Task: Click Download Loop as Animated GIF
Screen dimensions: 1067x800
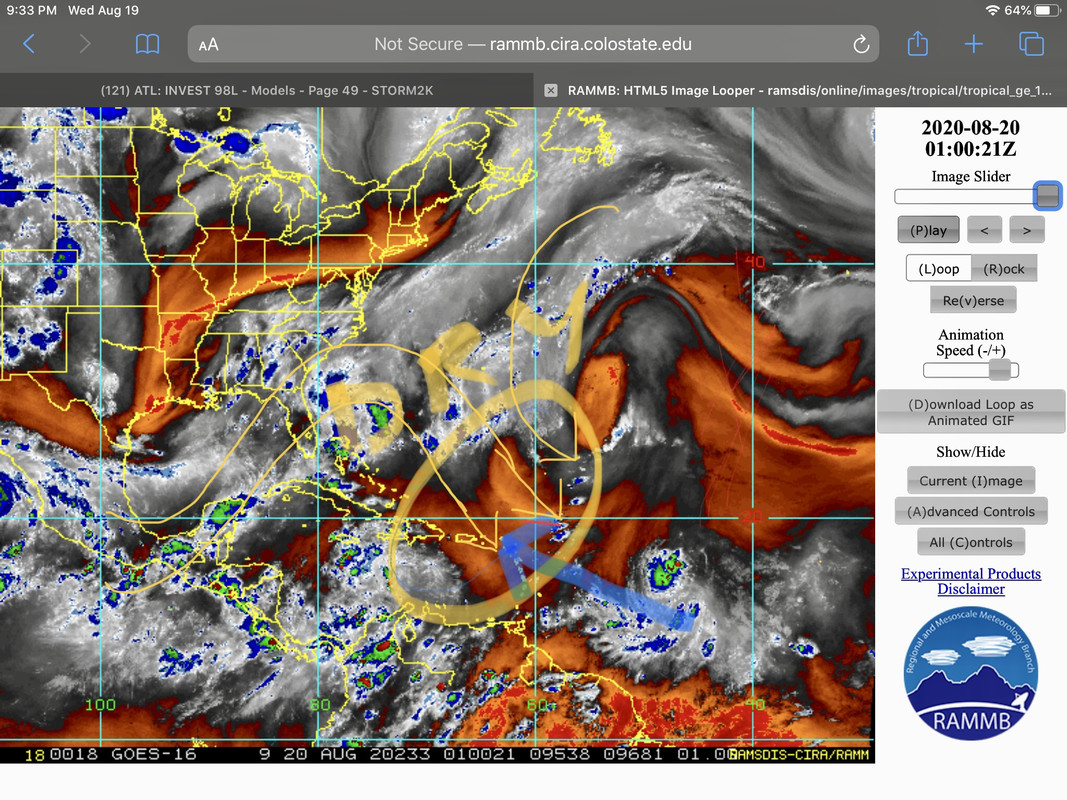Action: 971,412
